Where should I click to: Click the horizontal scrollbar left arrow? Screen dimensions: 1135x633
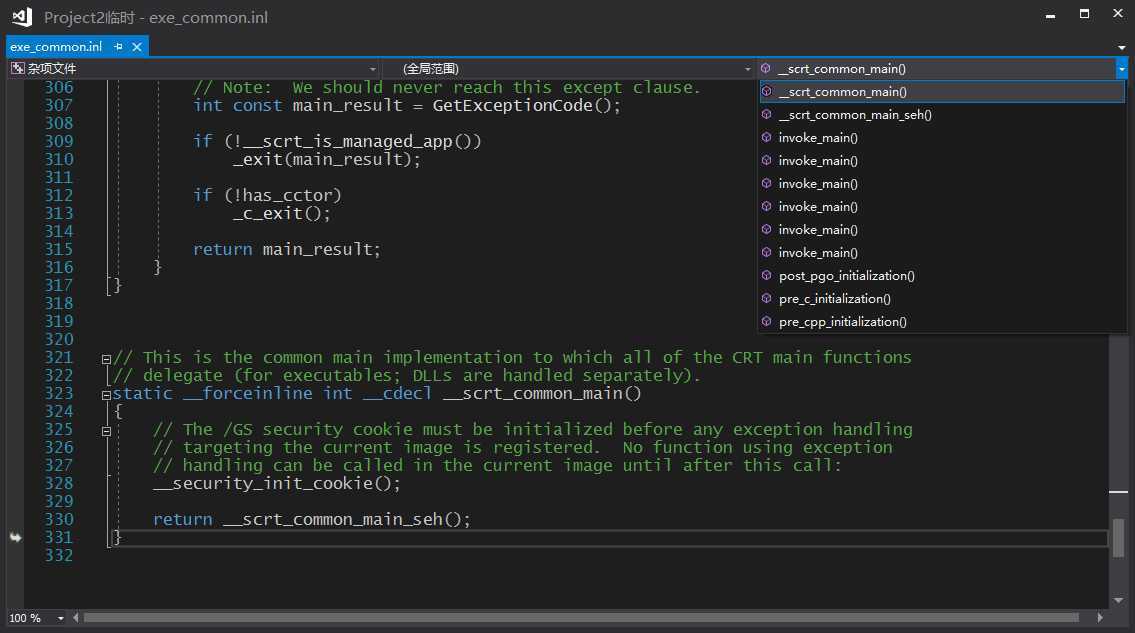(75, 618)
